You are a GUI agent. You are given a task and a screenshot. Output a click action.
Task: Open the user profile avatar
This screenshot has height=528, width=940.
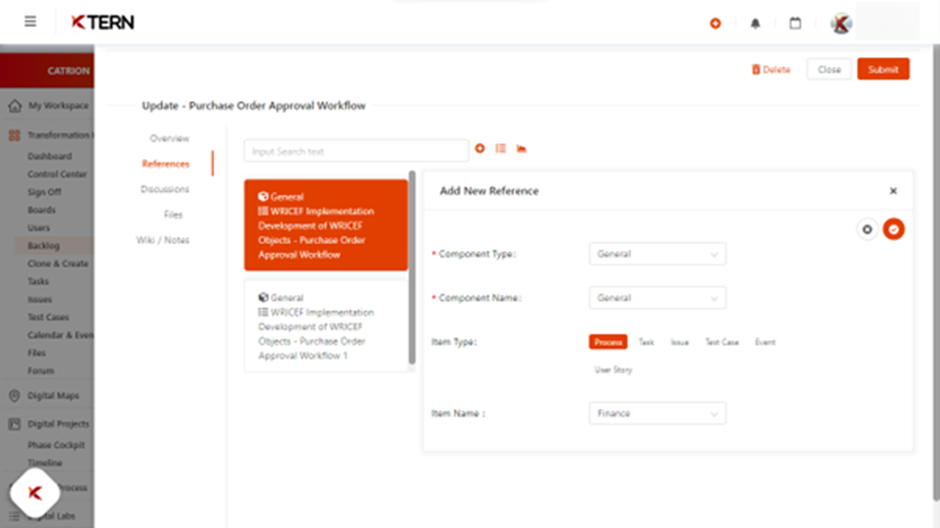coord(841,23)
